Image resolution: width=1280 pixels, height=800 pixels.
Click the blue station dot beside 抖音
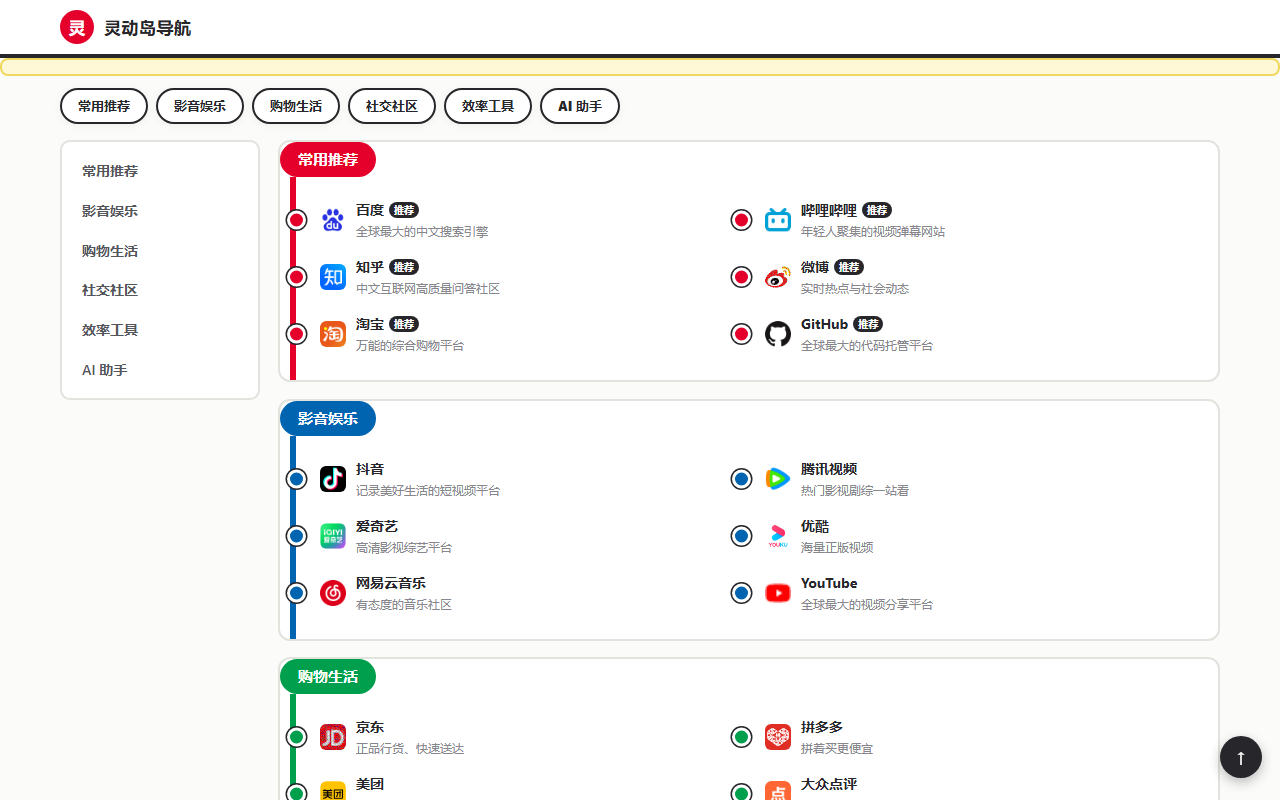(x=296, y=479)
